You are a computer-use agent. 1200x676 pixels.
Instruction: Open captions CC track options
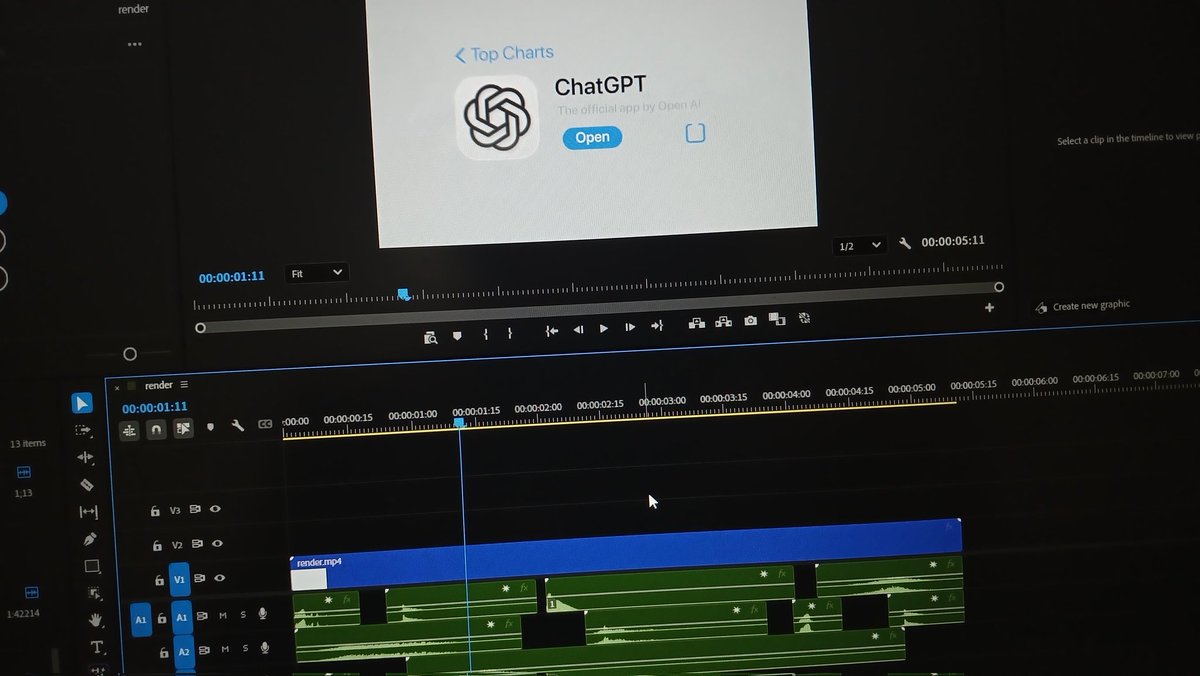(x=265, y=424)
